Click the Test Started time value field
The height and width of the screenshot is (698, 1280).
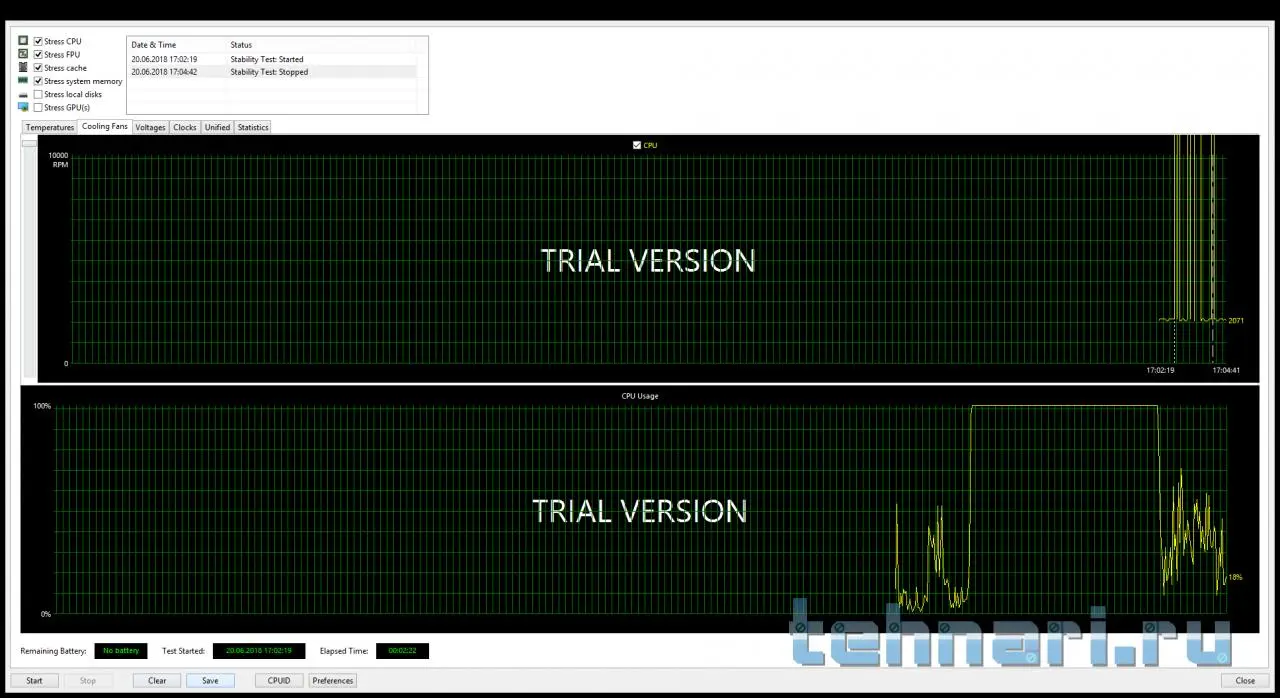pos(259,651)
